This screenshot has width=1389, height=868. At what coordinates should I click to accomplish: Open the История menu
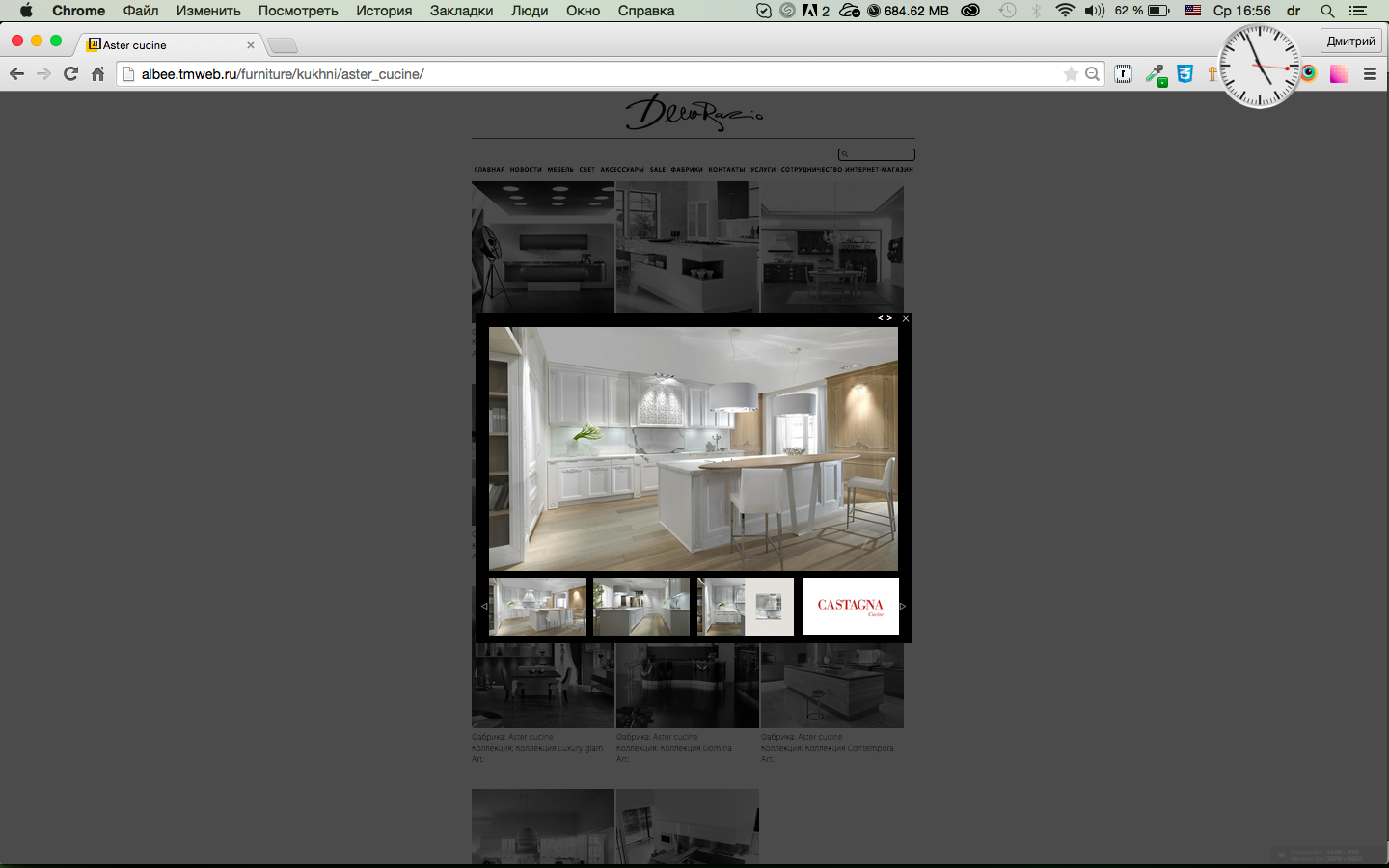pyautogui.click(x=384, y=11)
